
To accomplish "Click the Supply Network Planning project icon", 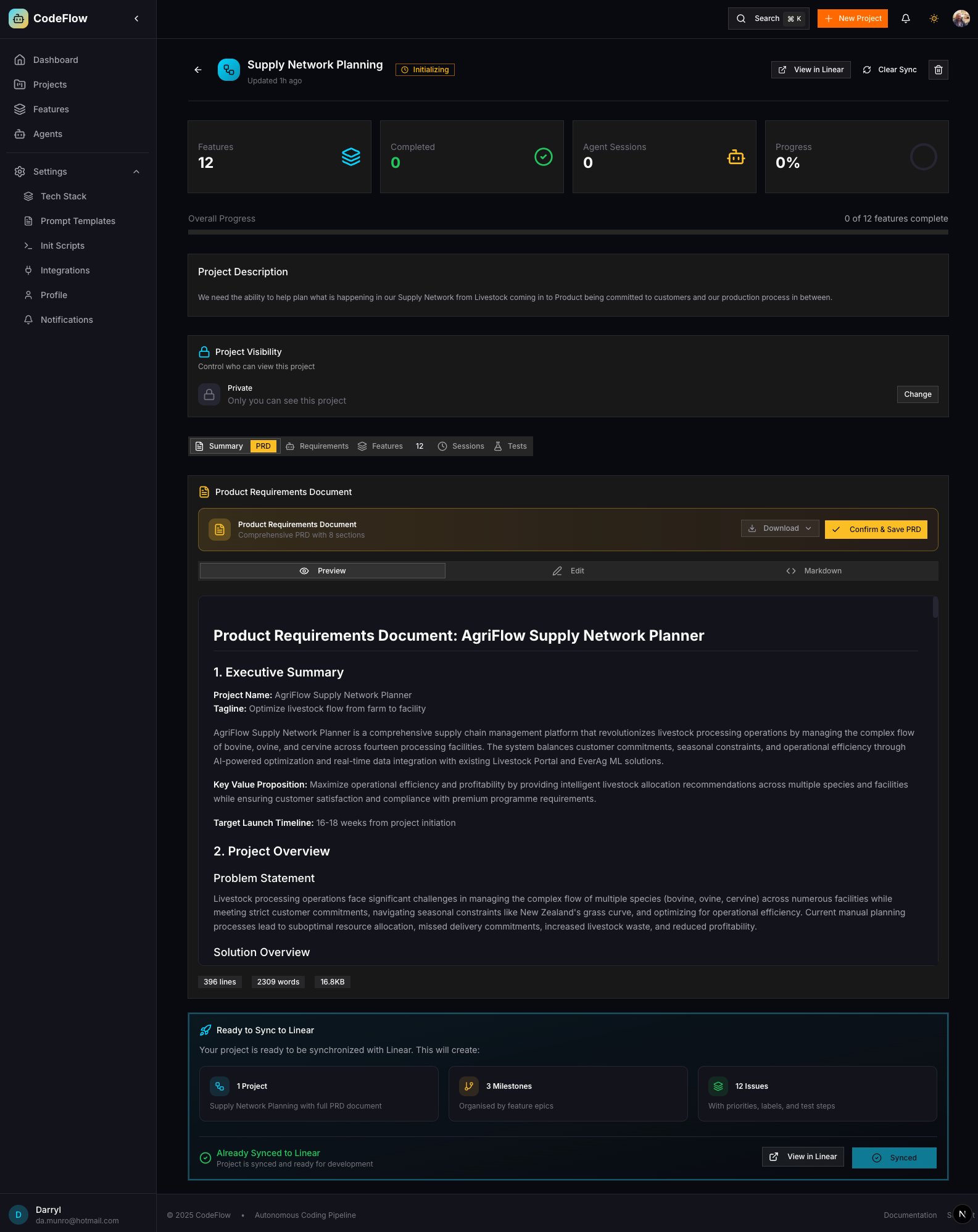I will [x=229, y=70].
